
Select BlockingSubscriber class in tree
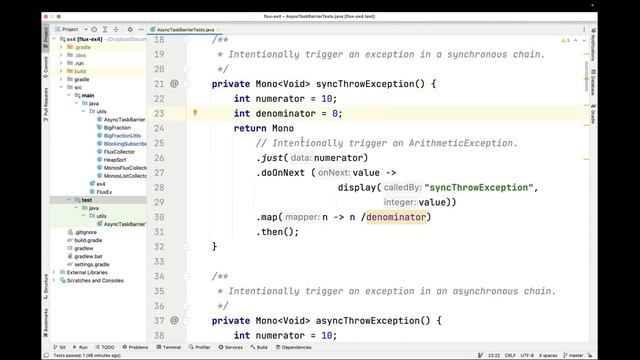pos(122,144)
